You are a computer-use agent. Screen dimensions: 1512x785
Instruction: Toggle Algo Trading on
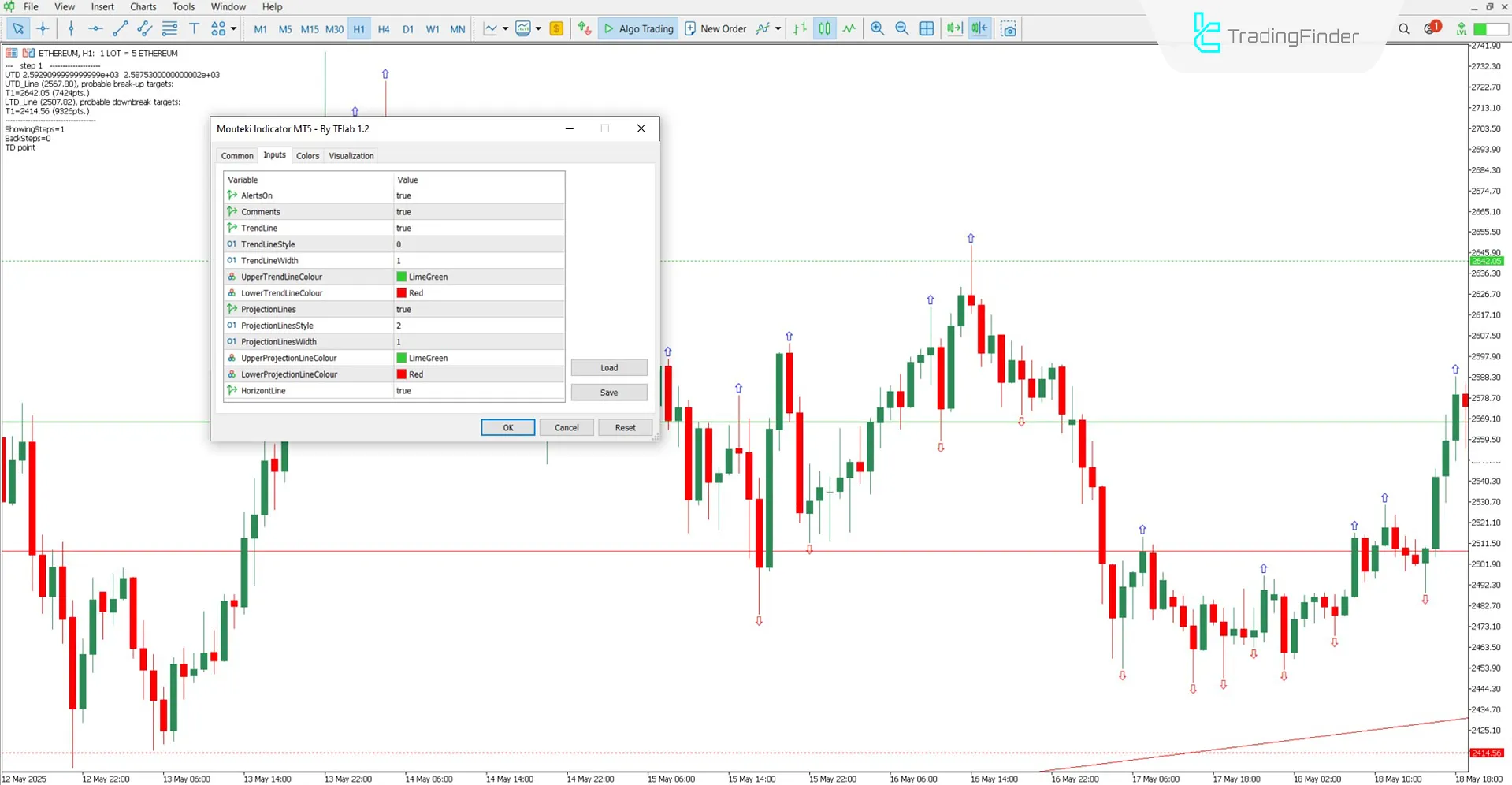[x=638, y=28]
